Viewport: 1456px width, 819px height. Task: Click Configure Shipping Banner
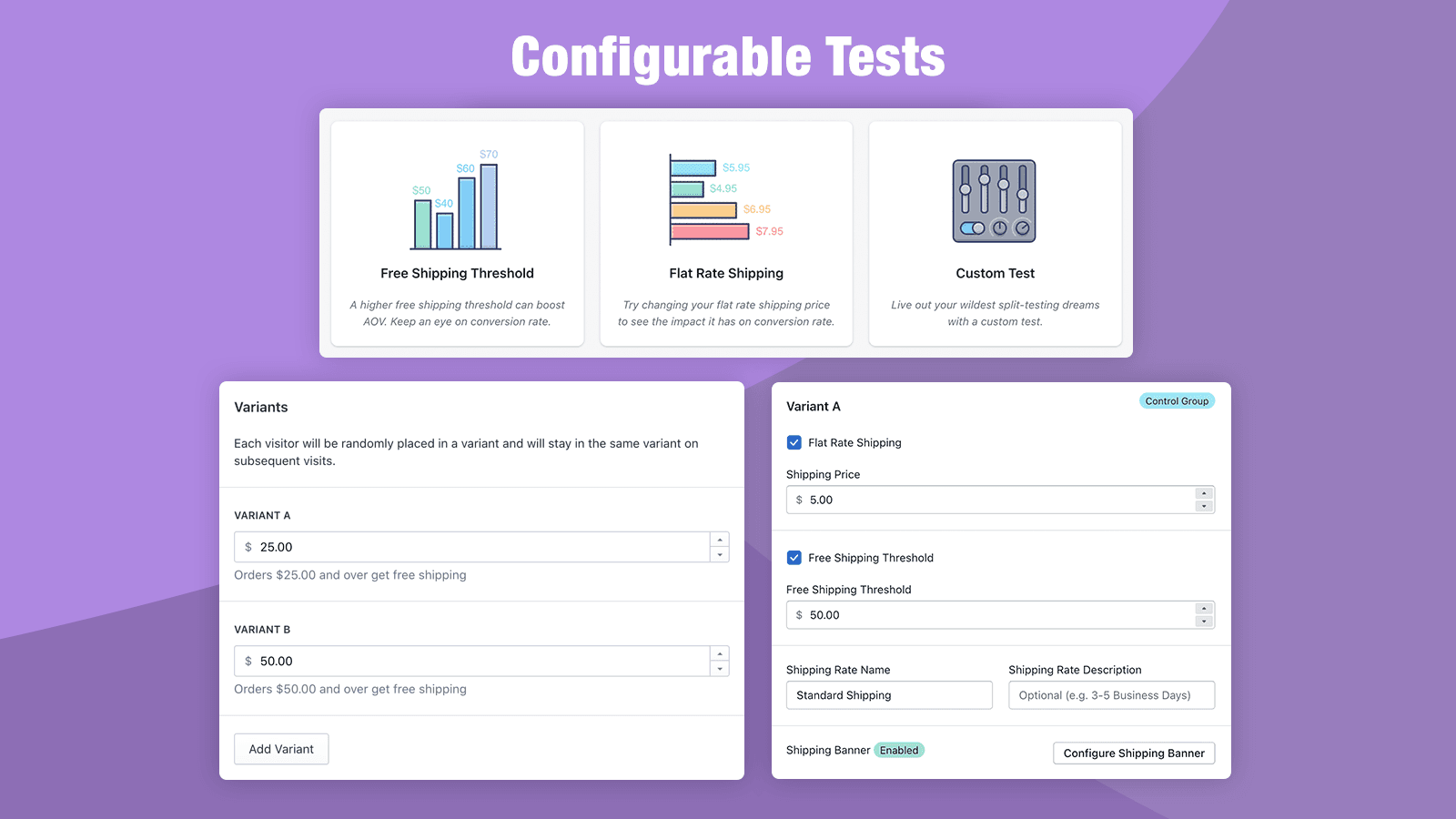click(x=1133, y=753)
